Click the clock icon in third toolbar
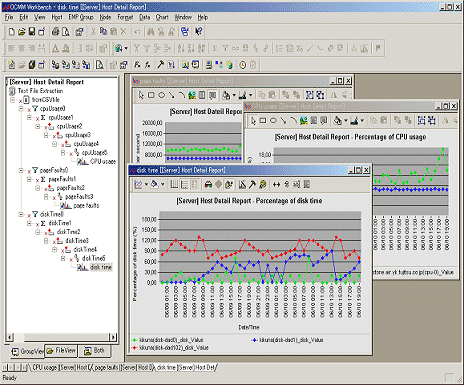Screen dimensions: 464x385 point(243,64)
